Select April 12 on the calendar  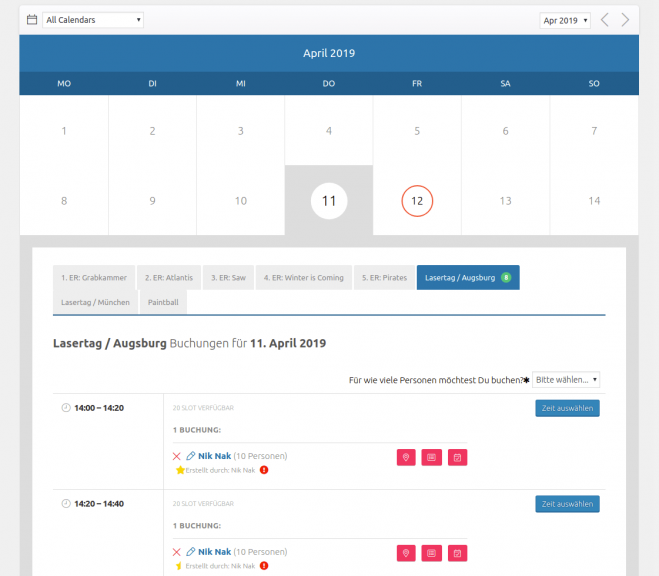pyautogui.click(x=417, y=201)
